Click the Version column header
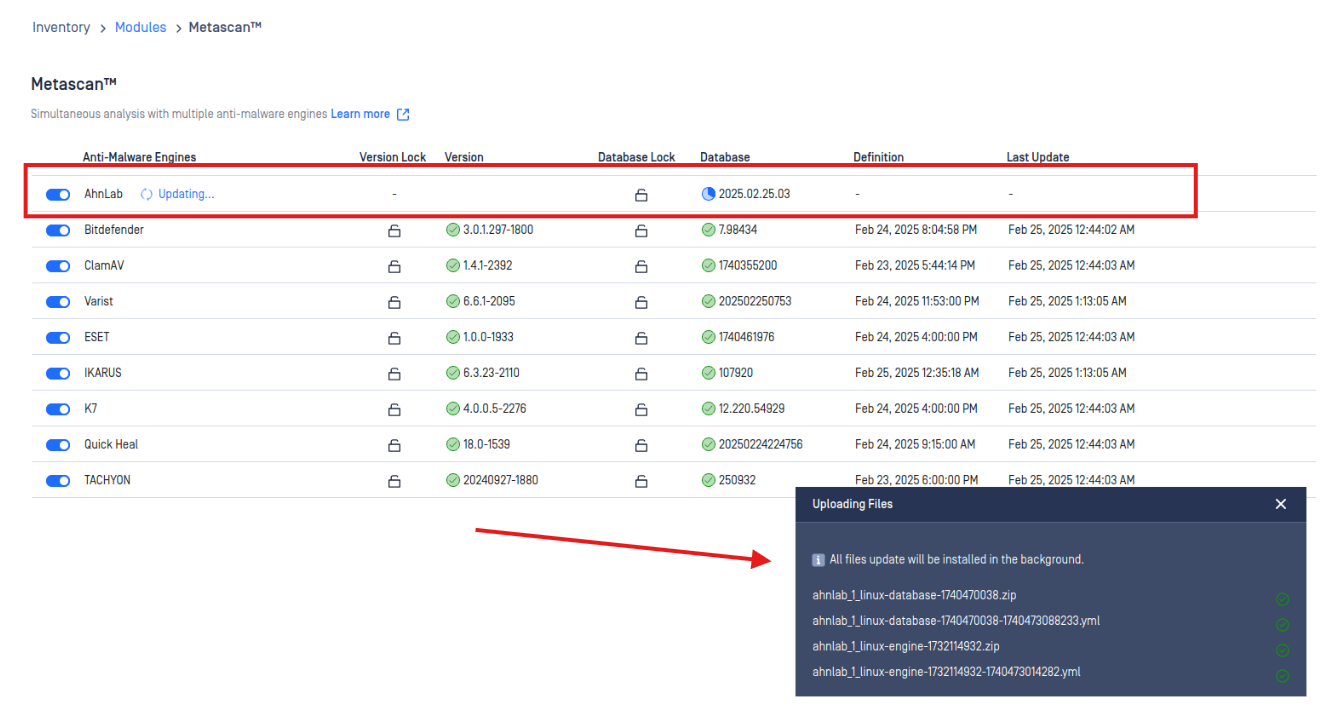This screenshot has width=1324, height=711. [x=464, y=157]
